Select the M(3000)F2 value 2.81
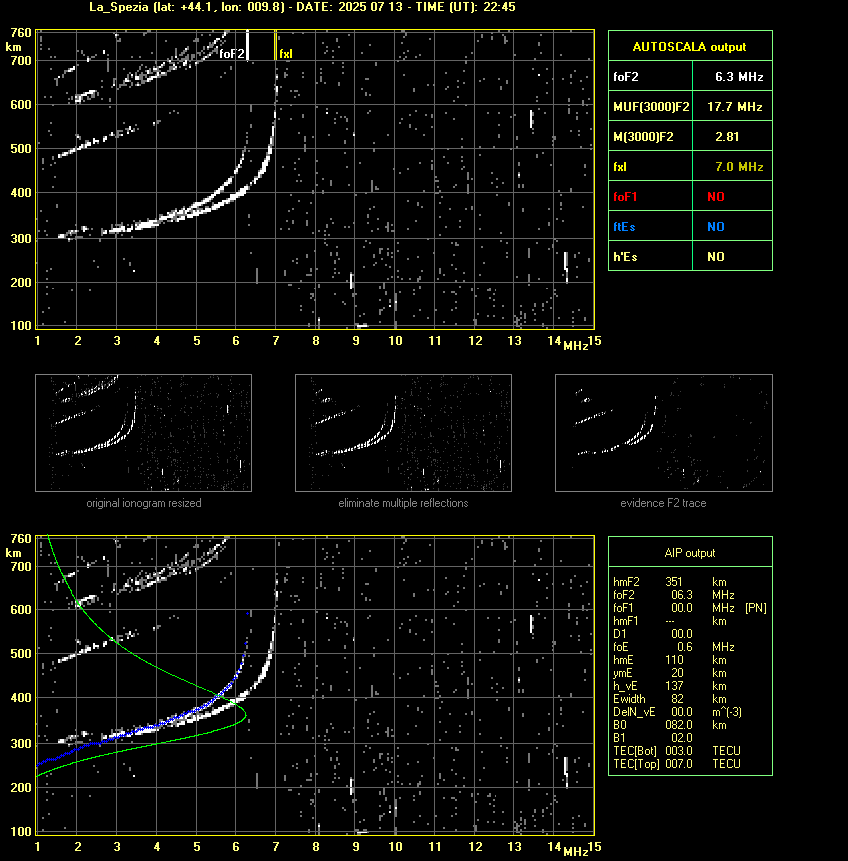 (x=727, y=137)
